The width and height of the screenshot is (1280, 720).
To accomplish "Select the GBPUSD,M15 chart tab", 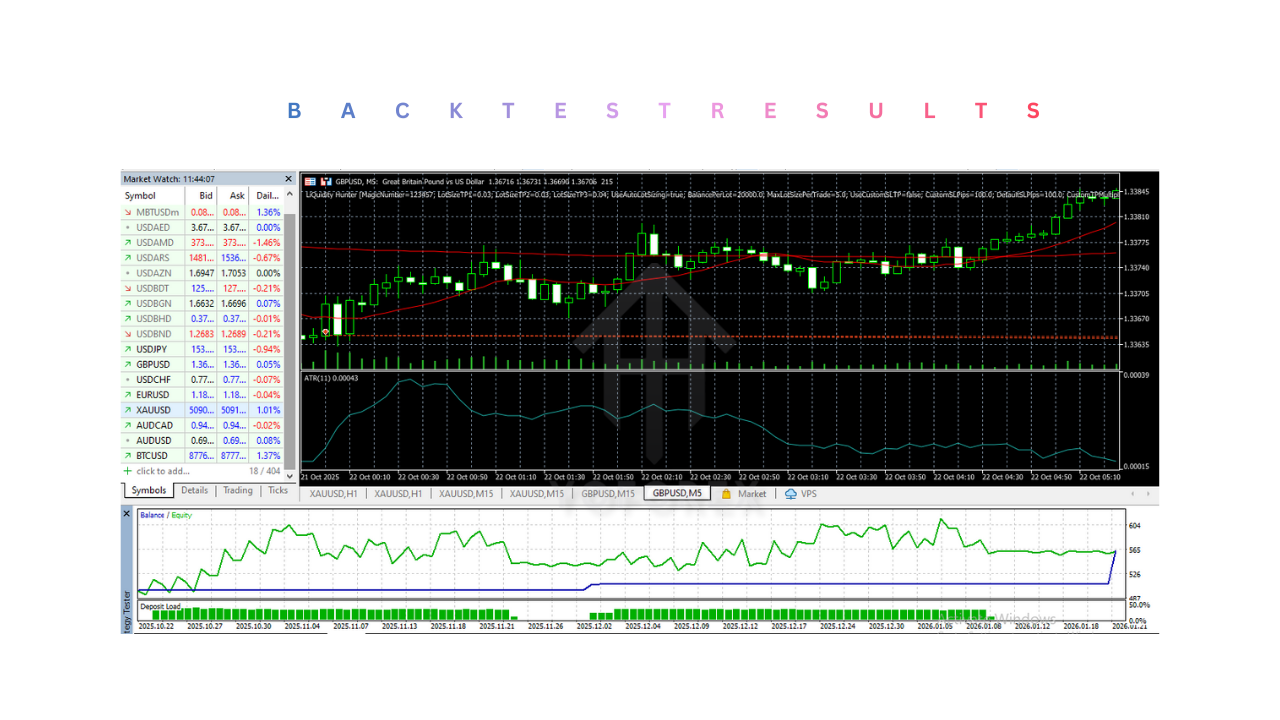I will pyautogui.click(x=607, y=493).
